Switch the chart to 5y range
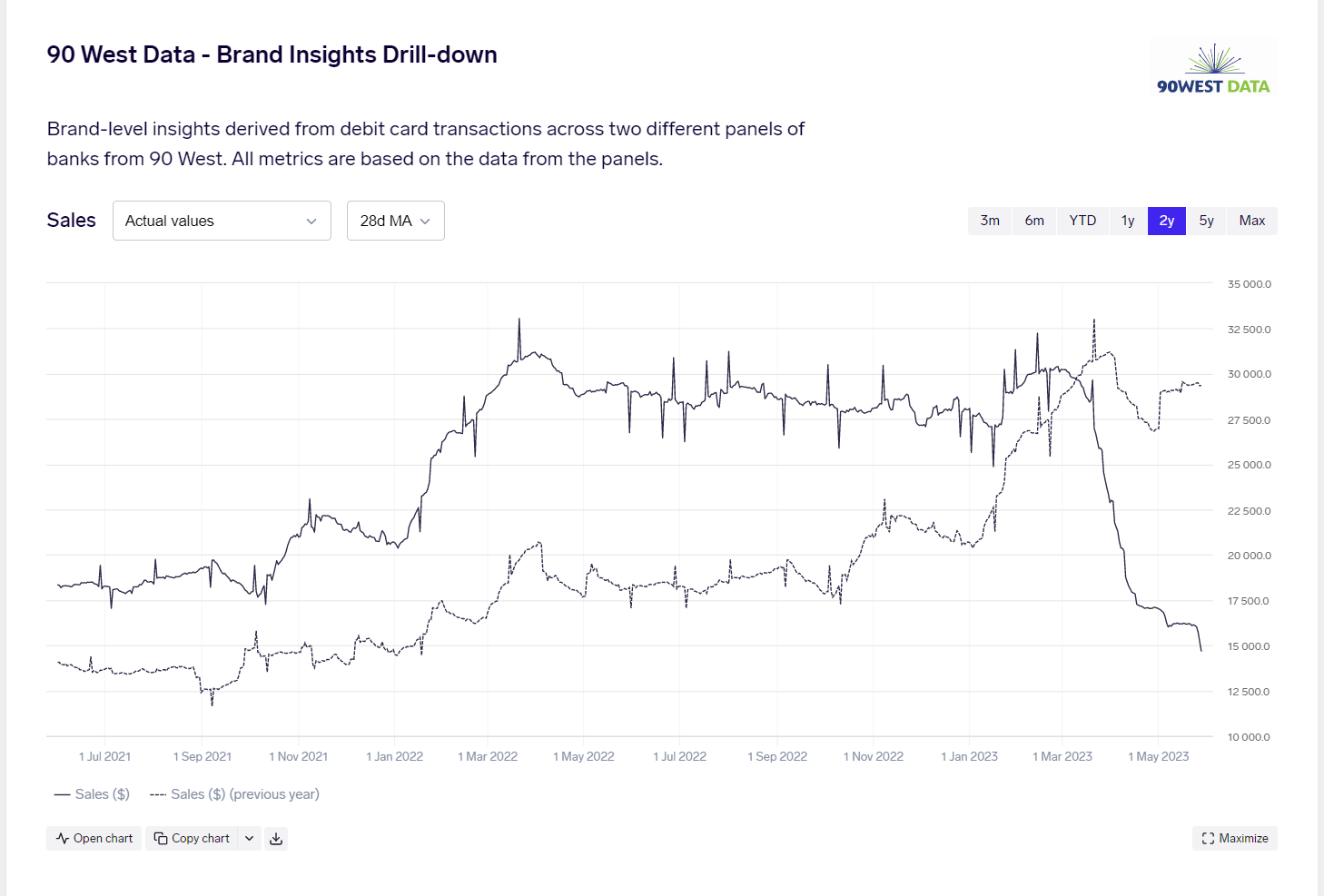The image size is (1324, 896). point(1206,221)
